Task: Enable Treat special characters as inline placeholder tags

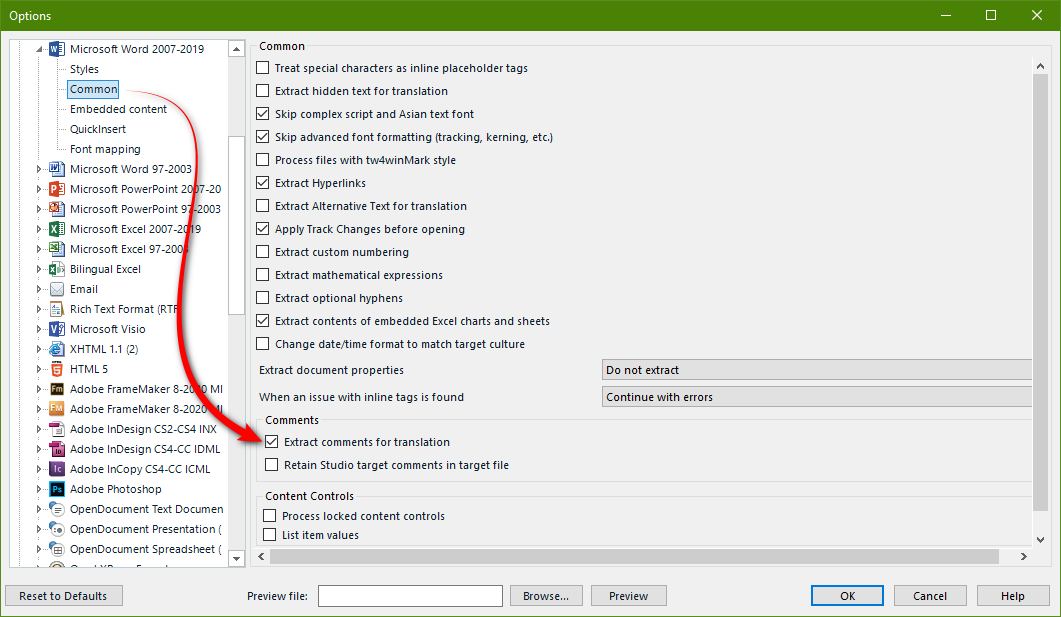Action: (263, 68)
